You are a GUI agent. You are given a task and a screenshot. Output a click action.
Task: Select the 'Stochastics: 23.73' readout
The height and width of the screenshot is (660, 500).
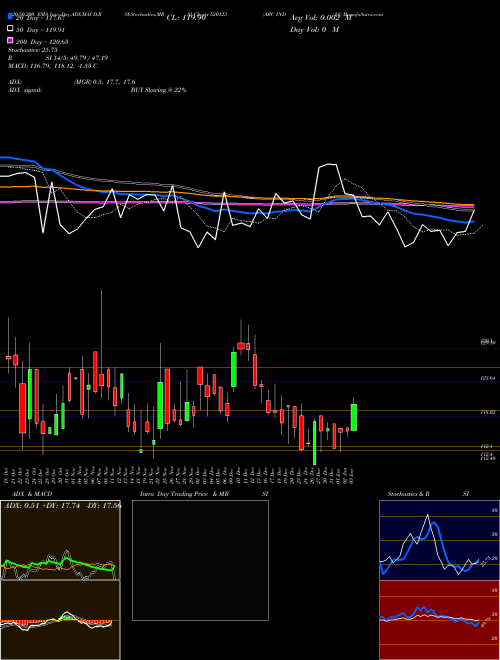click(32, 50)
